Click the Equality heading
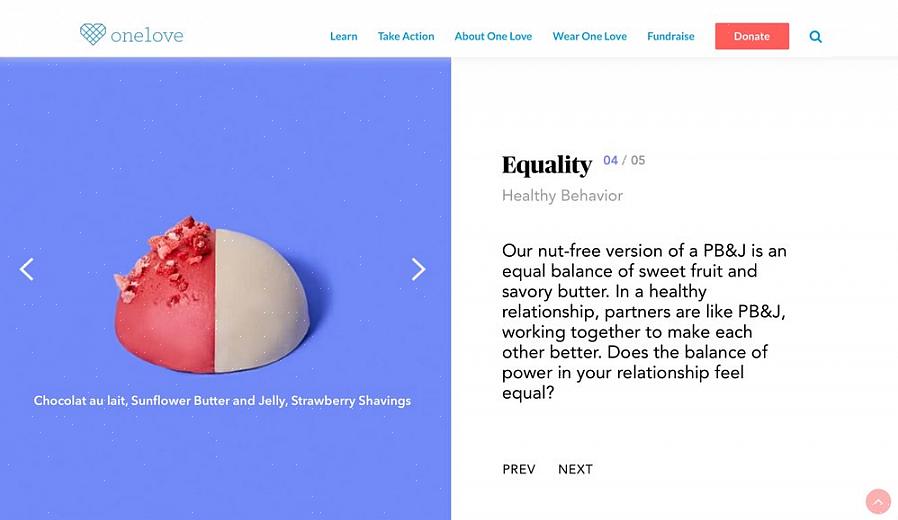This screenshot has height=520, width=898. point(547,165)
